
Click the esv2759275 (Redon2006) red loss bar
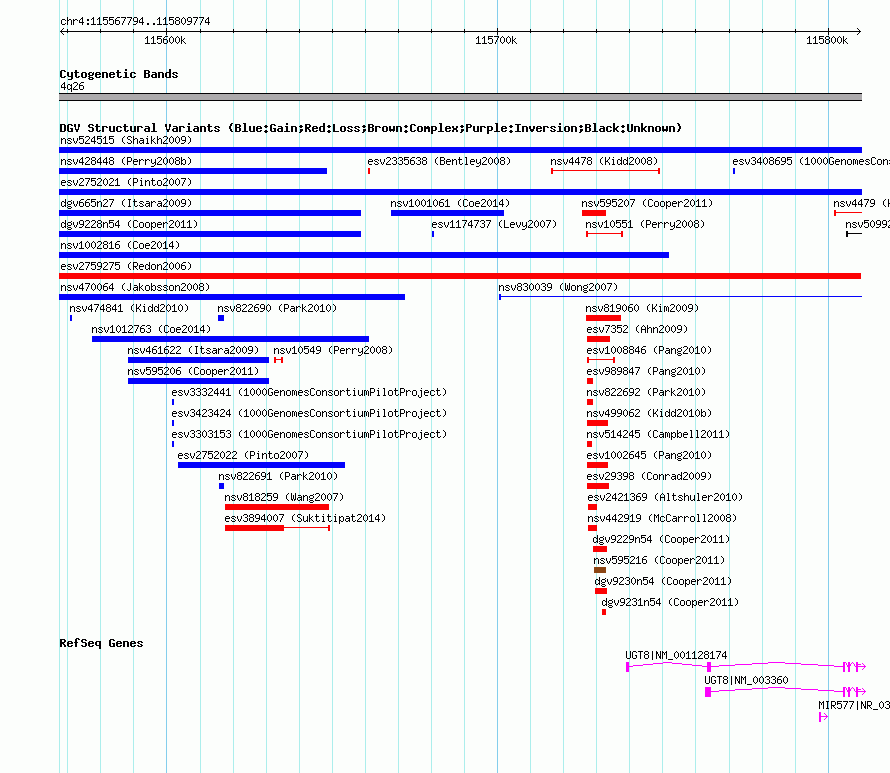point(460,276)
